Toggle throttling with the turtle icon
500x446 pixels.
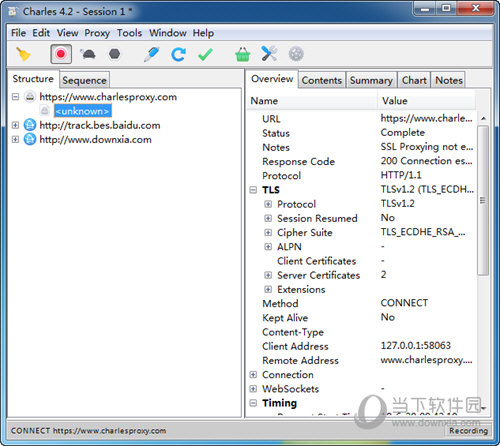point(88,54)
